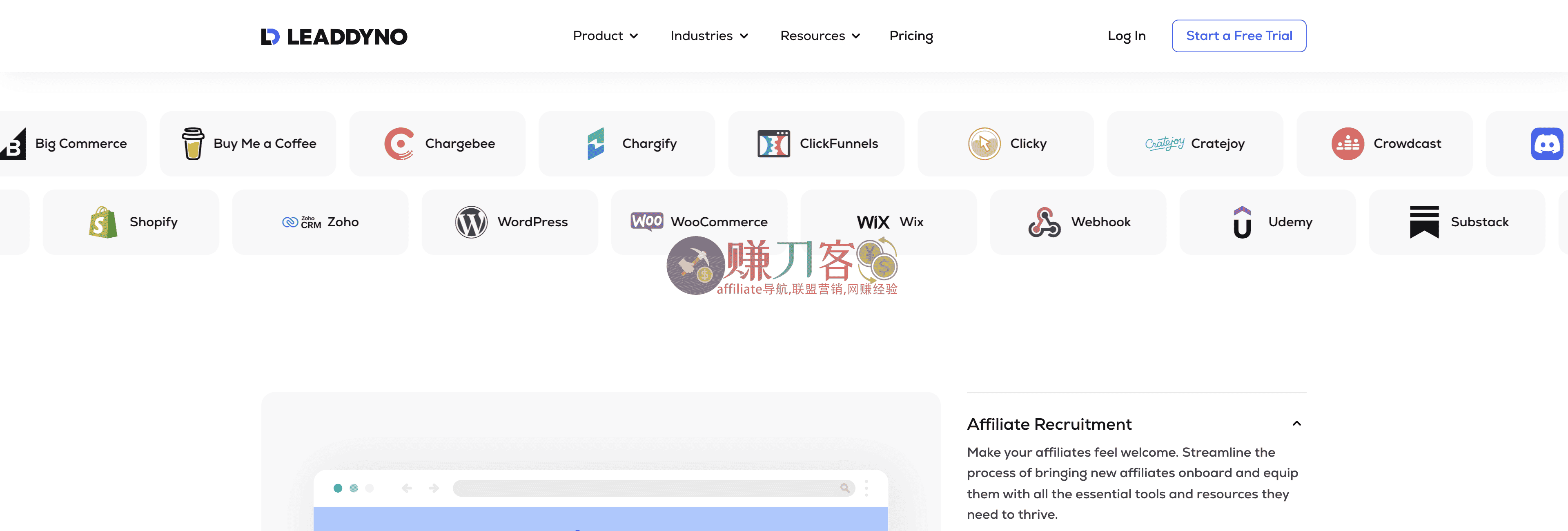Click the Log In link

coord(1126,36)
